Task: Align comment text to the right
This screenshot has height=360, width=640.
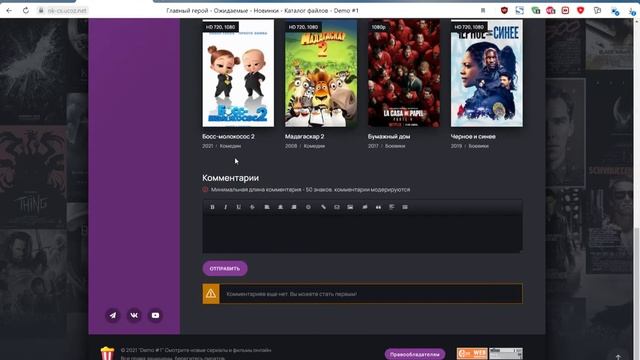Action: pyautogui.click(x=293, y=207)
